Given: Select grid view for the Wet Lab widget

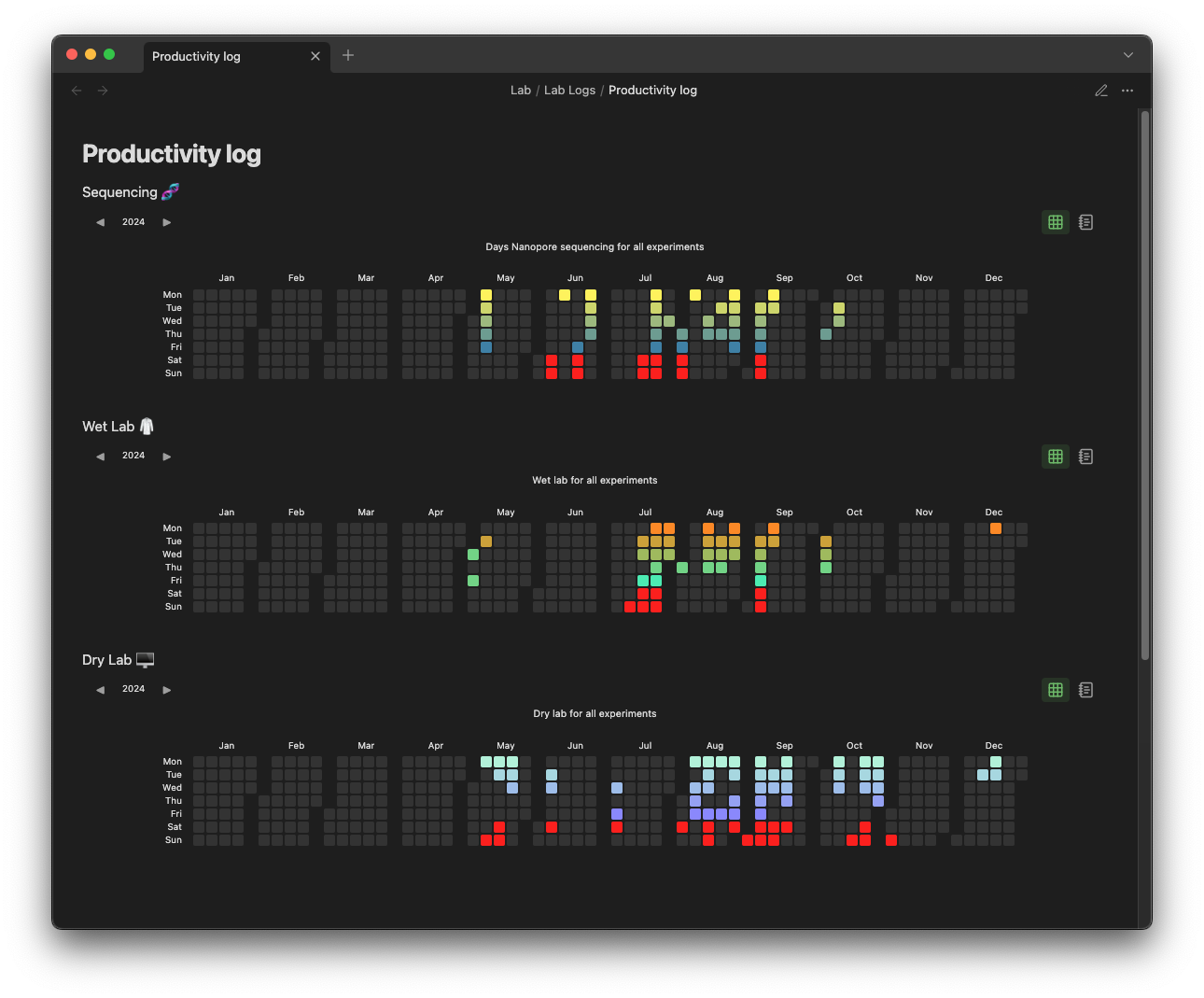Looking at the screenshot, I should (1055, 457).
